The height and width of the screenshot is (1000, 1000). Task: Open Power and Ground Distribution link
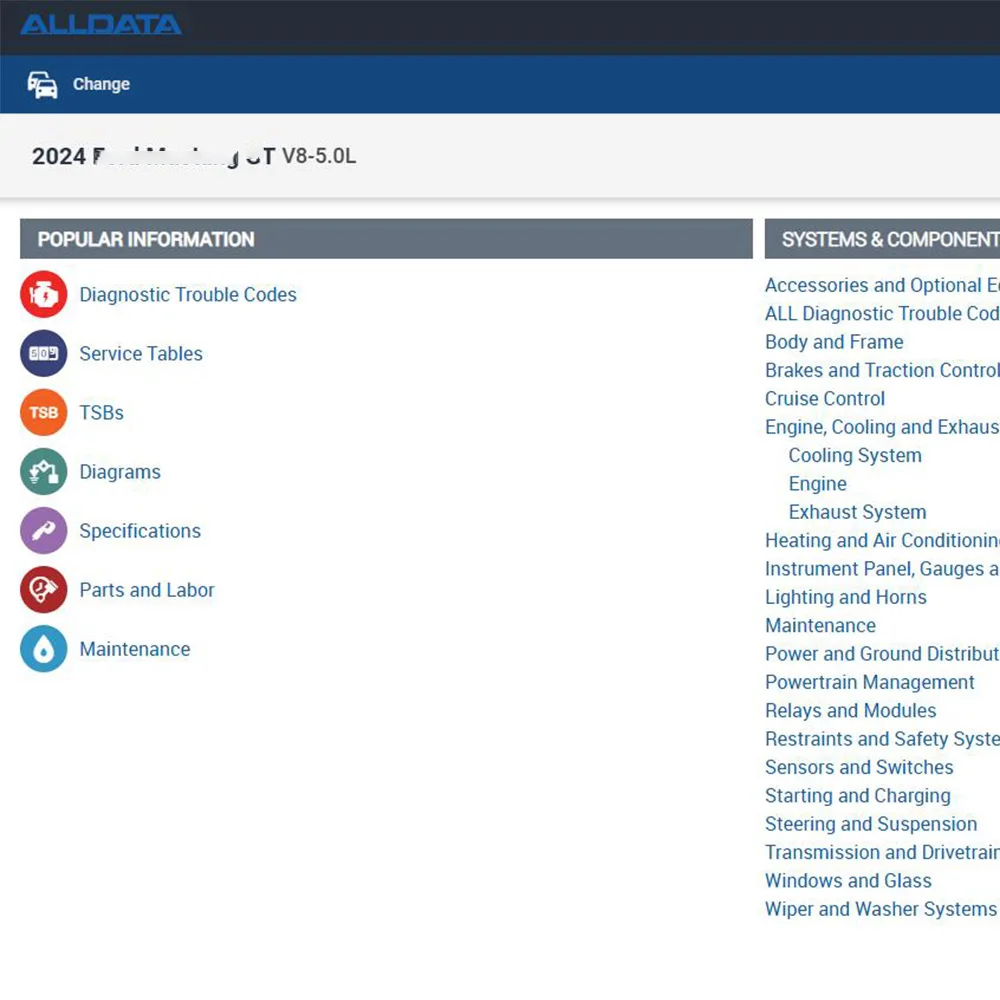click(x=882, y=654)
